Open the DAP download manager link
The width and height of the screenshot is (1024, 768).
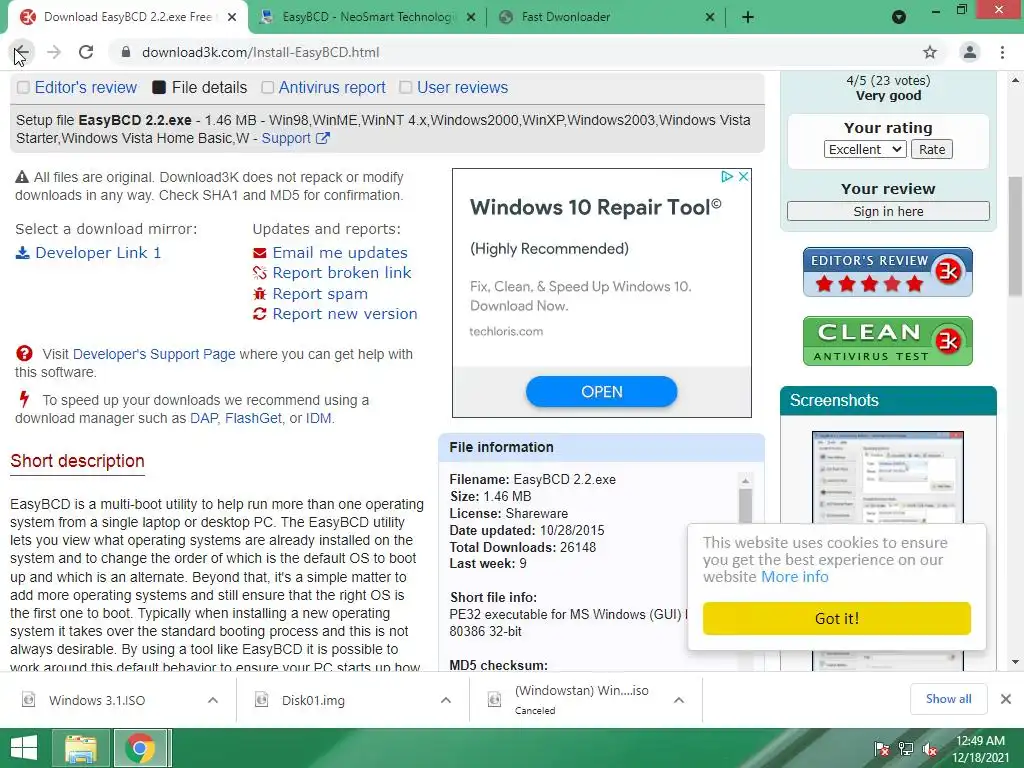tap(204, 418)
